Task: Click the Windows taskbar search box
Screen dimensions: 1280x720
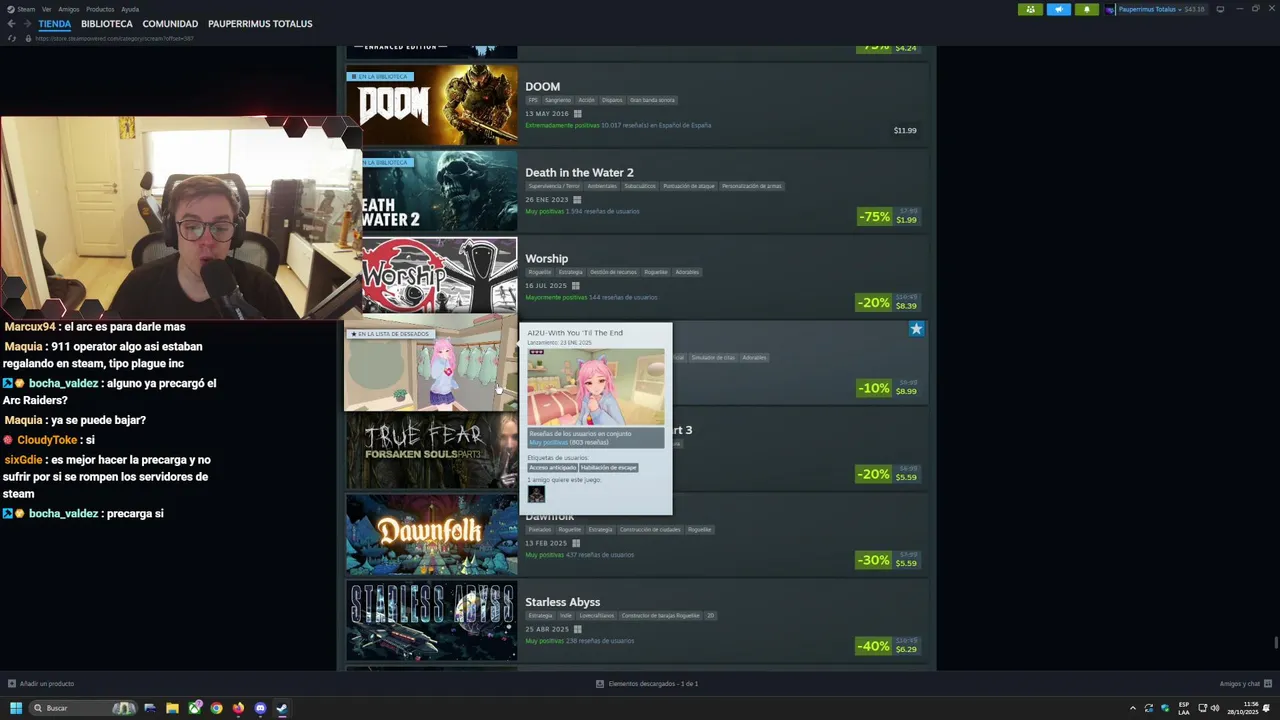Action: [83, 708]
